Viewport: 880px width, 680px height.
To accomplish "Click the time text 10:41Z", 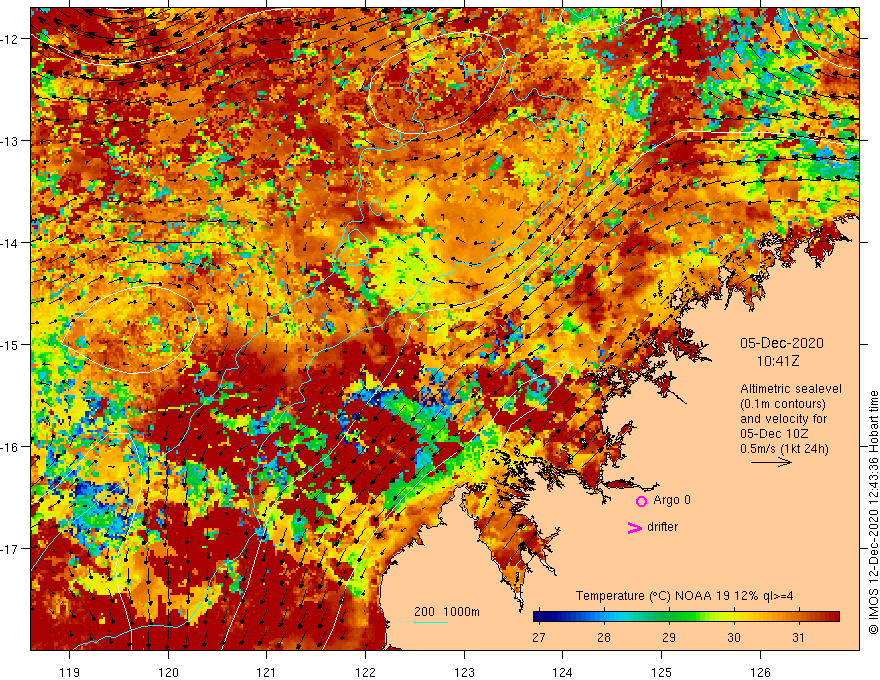I will coord(778,361).
